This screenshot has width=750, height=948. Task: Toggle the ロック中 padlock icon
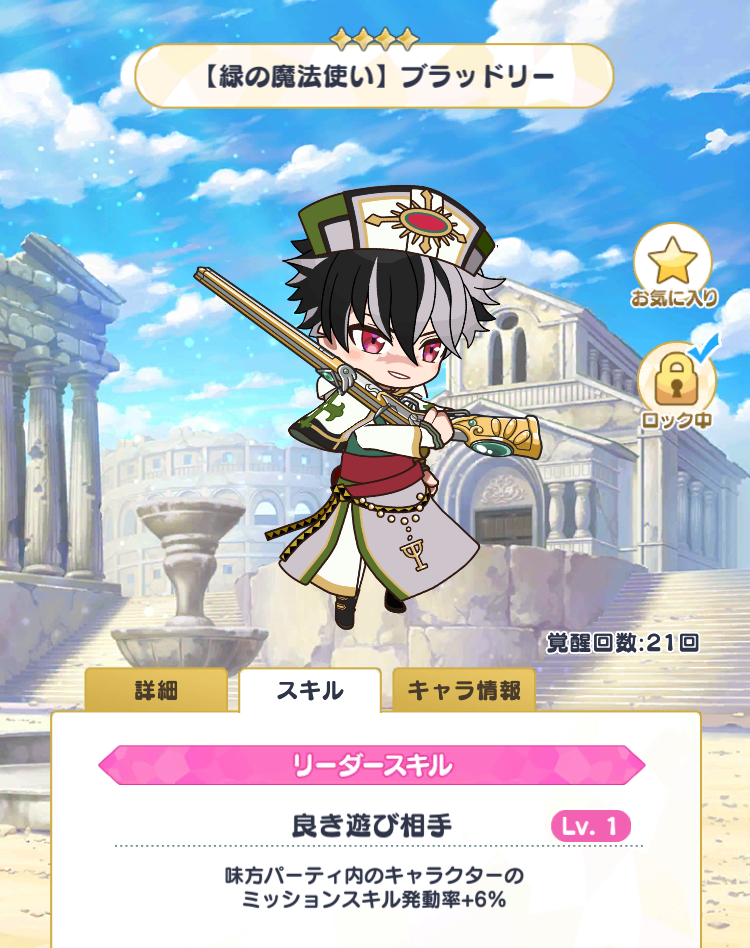click(677, 381)
